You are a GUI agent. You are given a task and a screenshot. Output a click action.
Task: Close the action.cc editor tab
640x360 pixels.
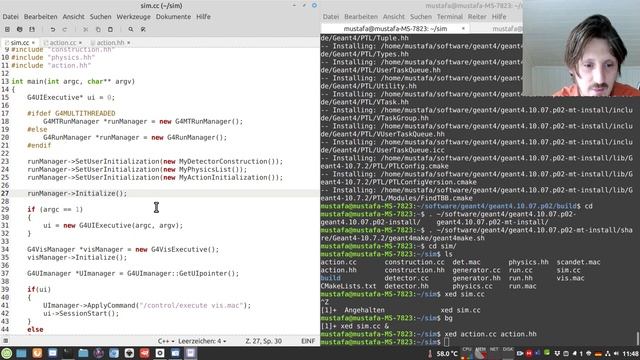click(80, 42)
